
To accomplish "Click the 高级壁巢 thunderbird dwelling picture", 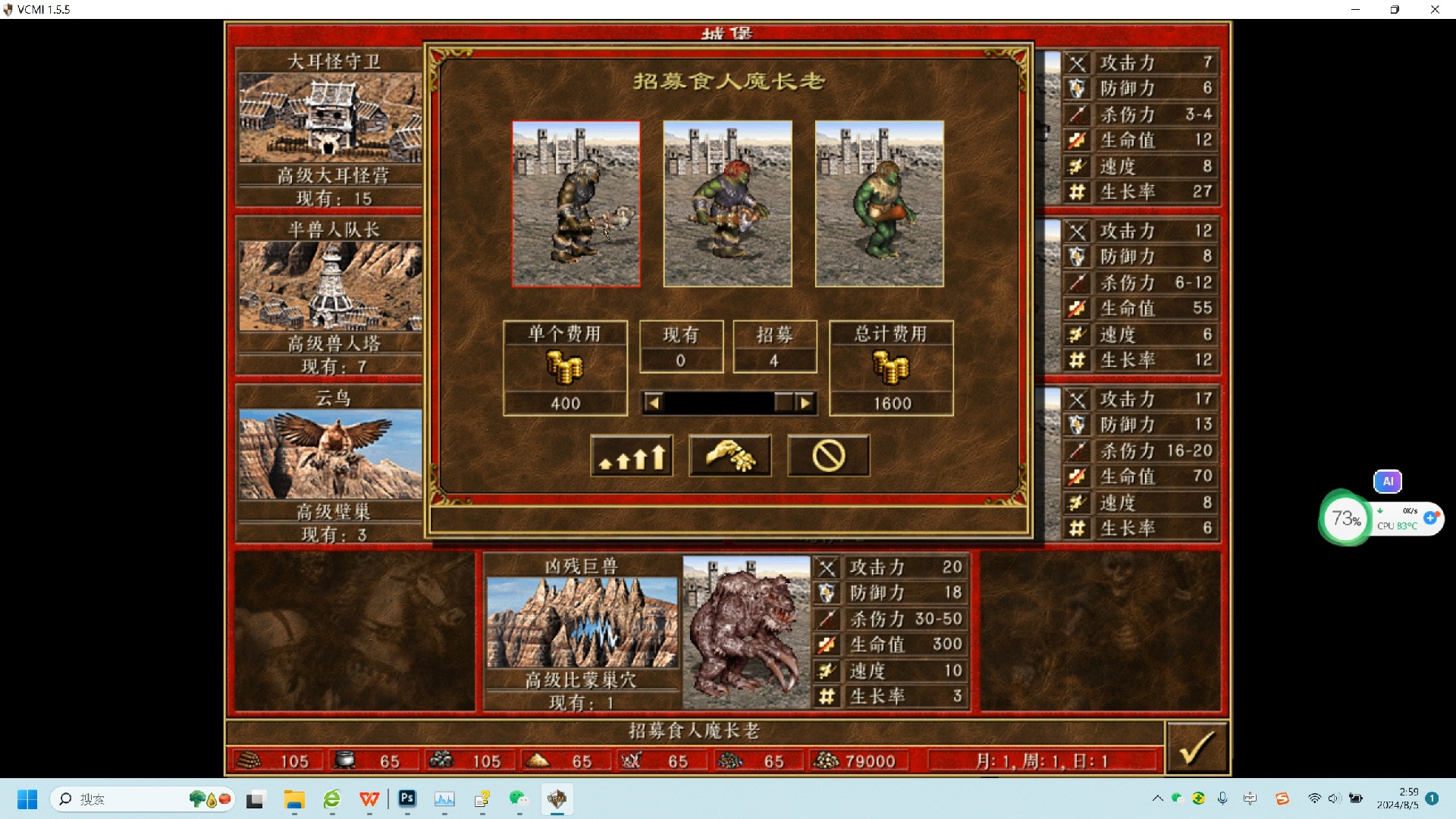I will point(331,454).
